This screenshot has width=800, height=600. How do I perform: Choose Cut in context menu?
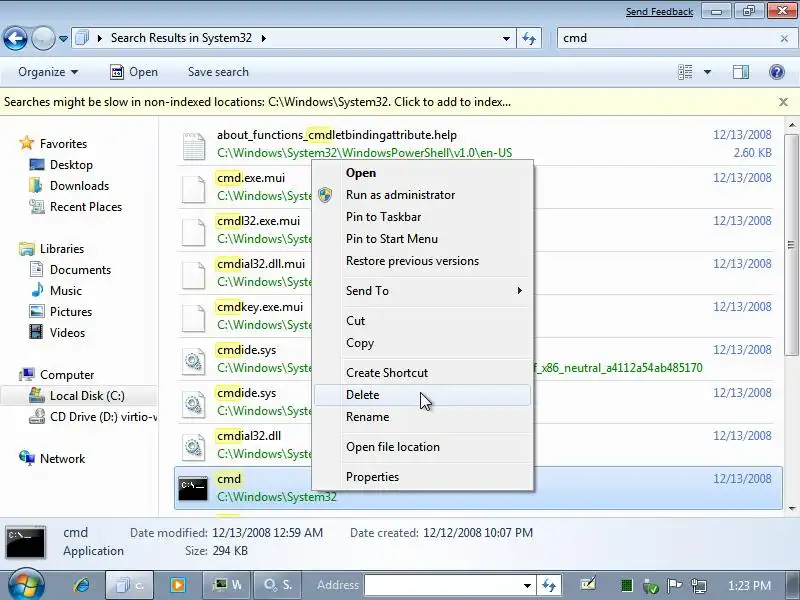coord(422,321)
